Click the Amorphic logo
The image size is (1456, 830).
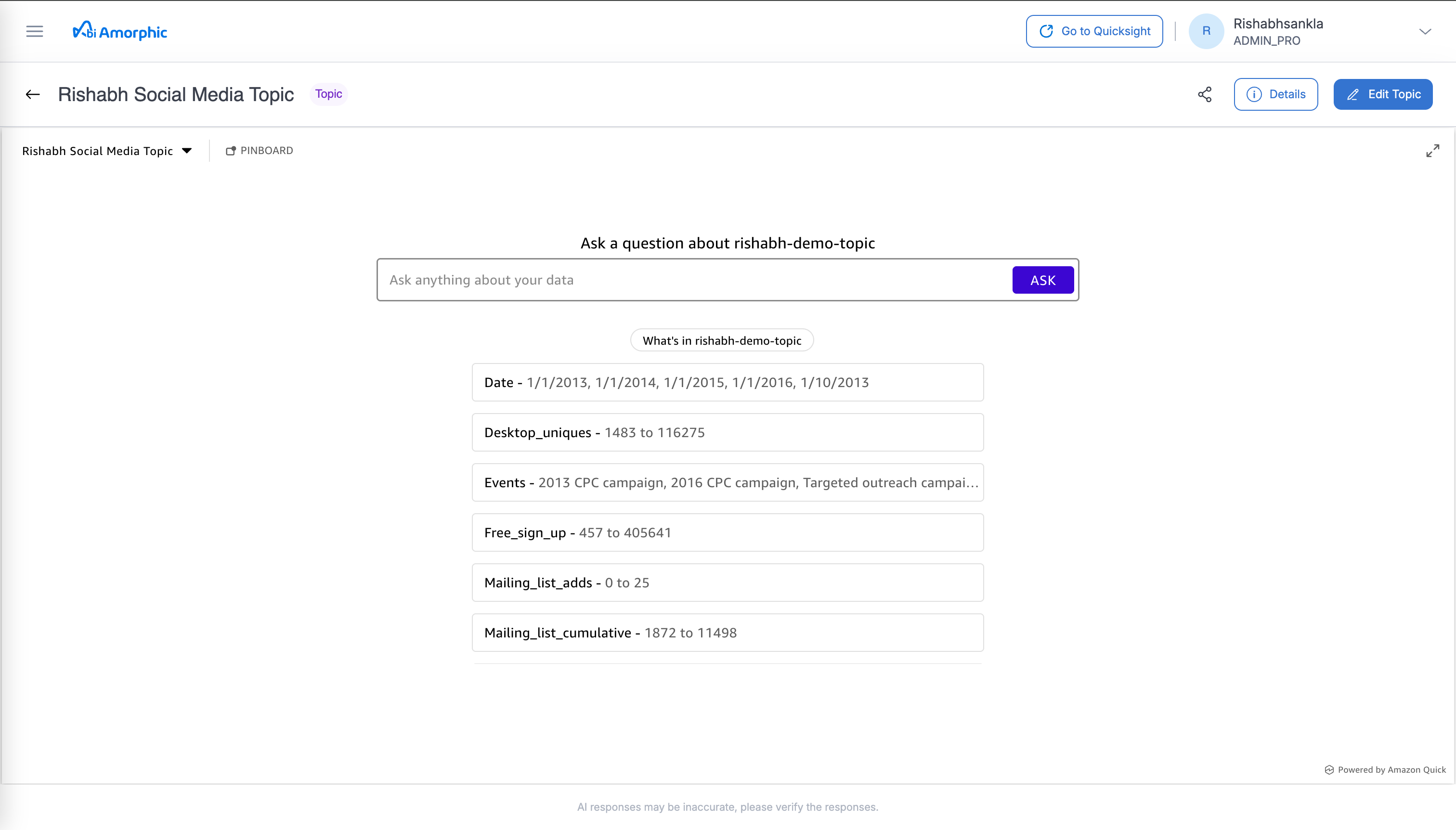(x=119, y=31)
